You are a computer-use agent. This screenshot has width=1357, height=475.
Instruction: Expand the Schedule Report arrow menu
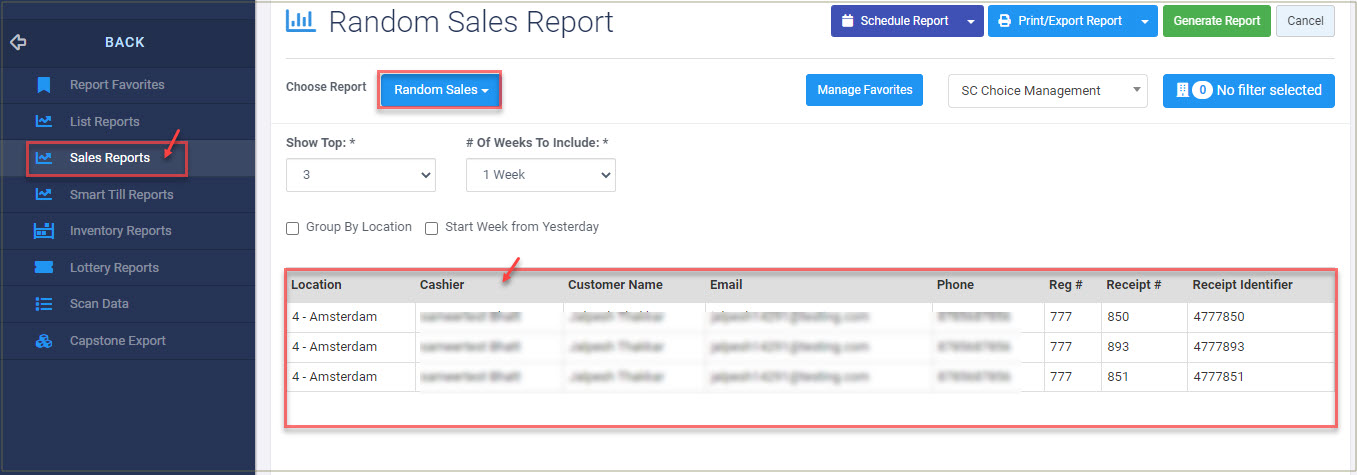[x=969, y=21]
